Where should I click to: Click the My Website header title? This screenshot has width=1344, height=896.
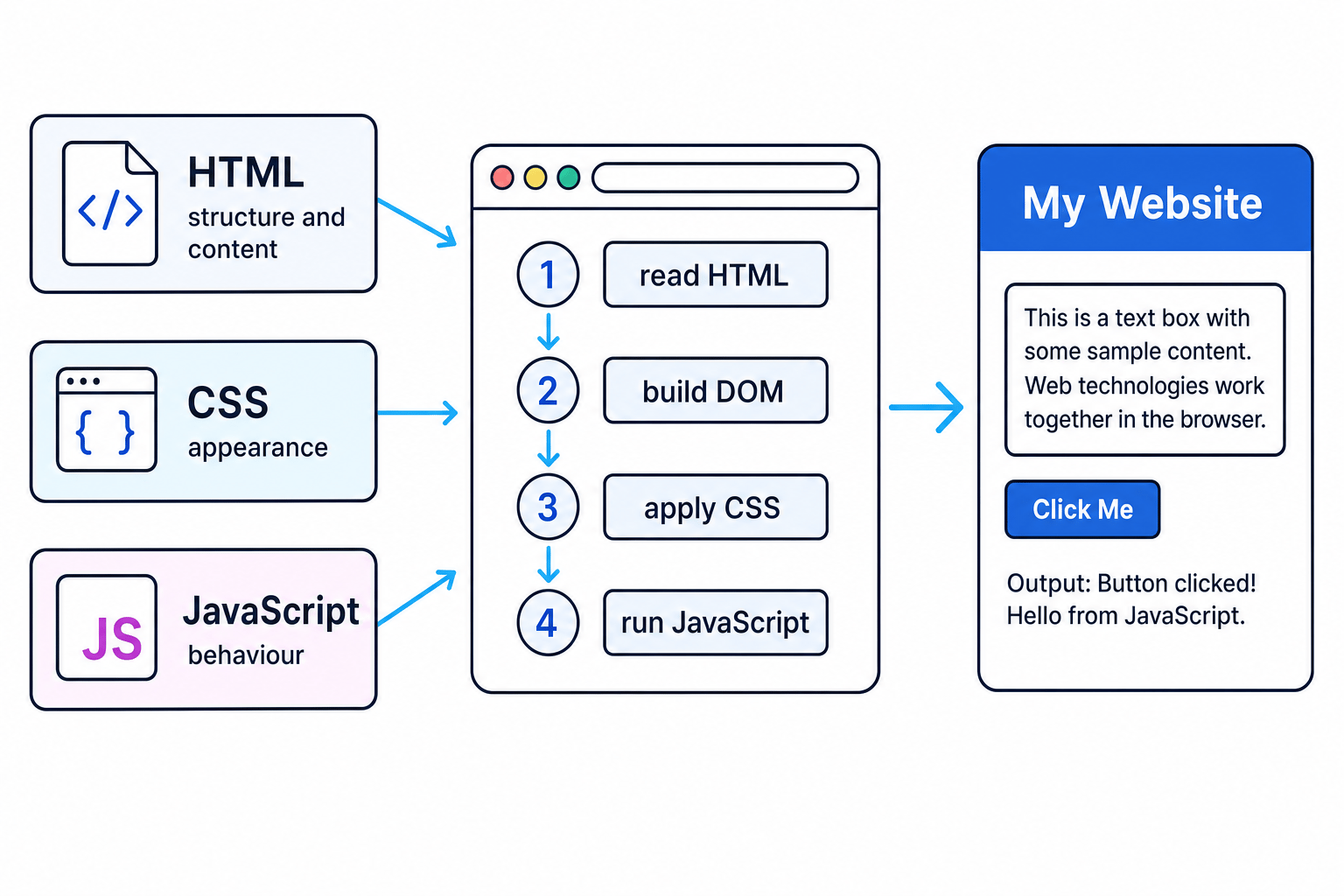tap(1143, 203)
